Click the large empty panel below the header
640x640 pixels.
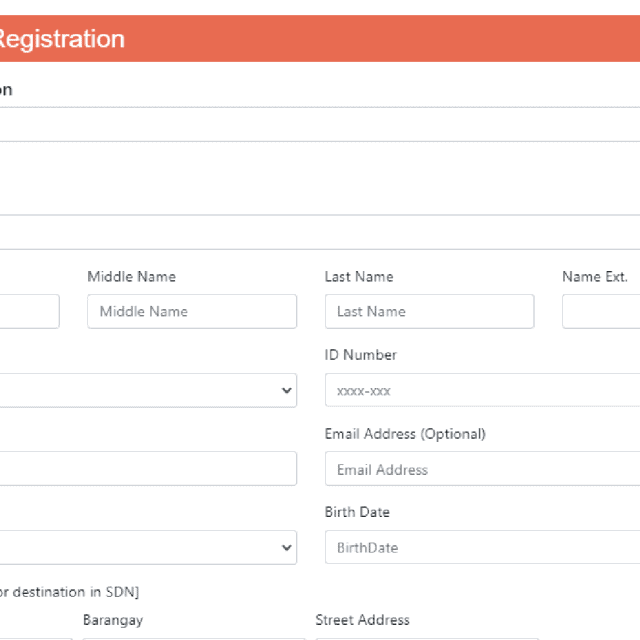(x=320, y=178)
